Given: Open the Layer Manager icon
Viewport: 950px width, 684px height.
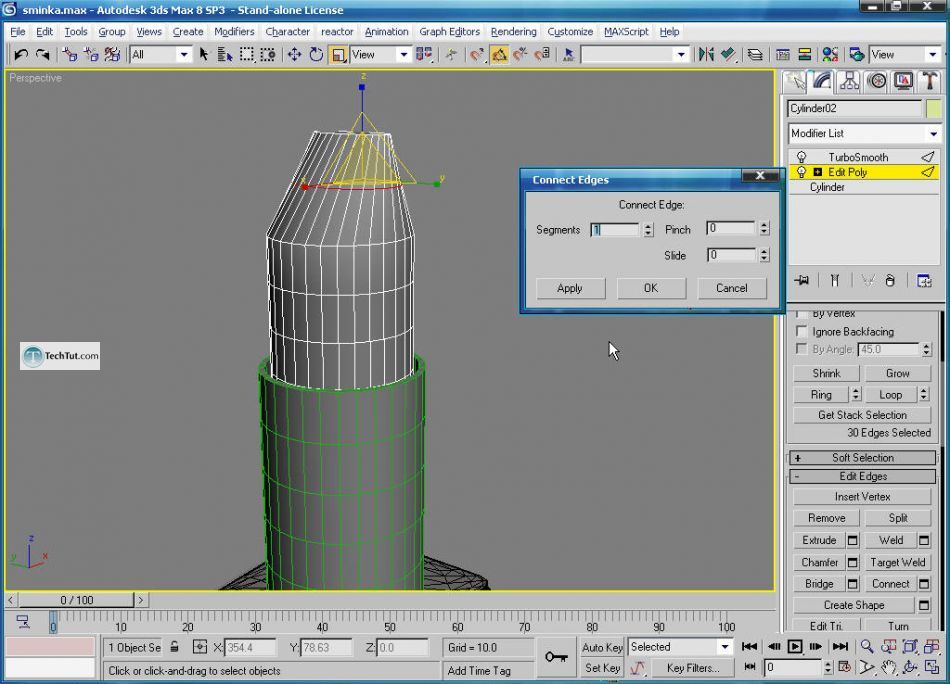Looking at the screenshot, I should (x=754, y=55).
